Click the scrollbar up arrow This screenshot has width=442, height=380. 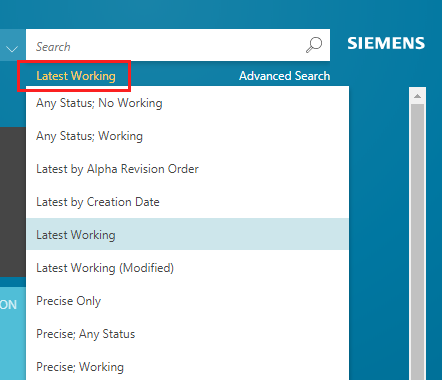(417, 96)
